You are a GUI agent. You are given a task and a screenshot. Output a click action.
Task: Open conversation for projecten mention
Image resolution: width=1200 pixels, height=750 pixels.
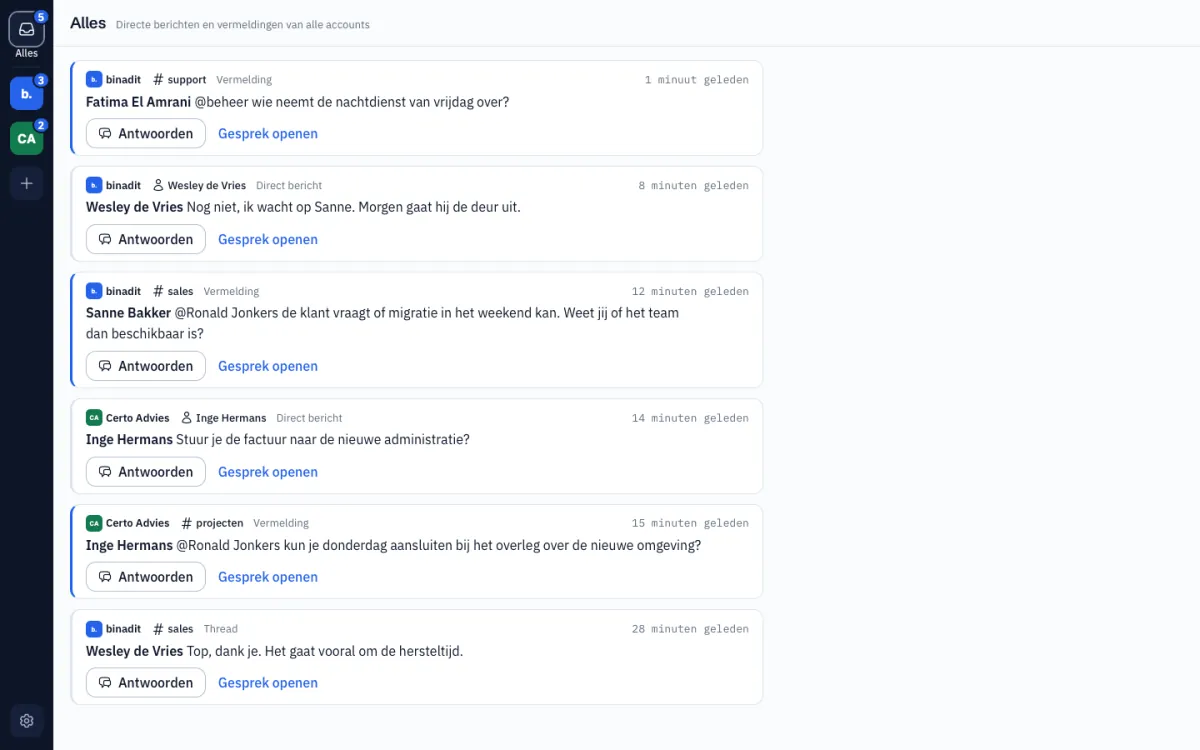pyautogui.click(x=268, y=577)
